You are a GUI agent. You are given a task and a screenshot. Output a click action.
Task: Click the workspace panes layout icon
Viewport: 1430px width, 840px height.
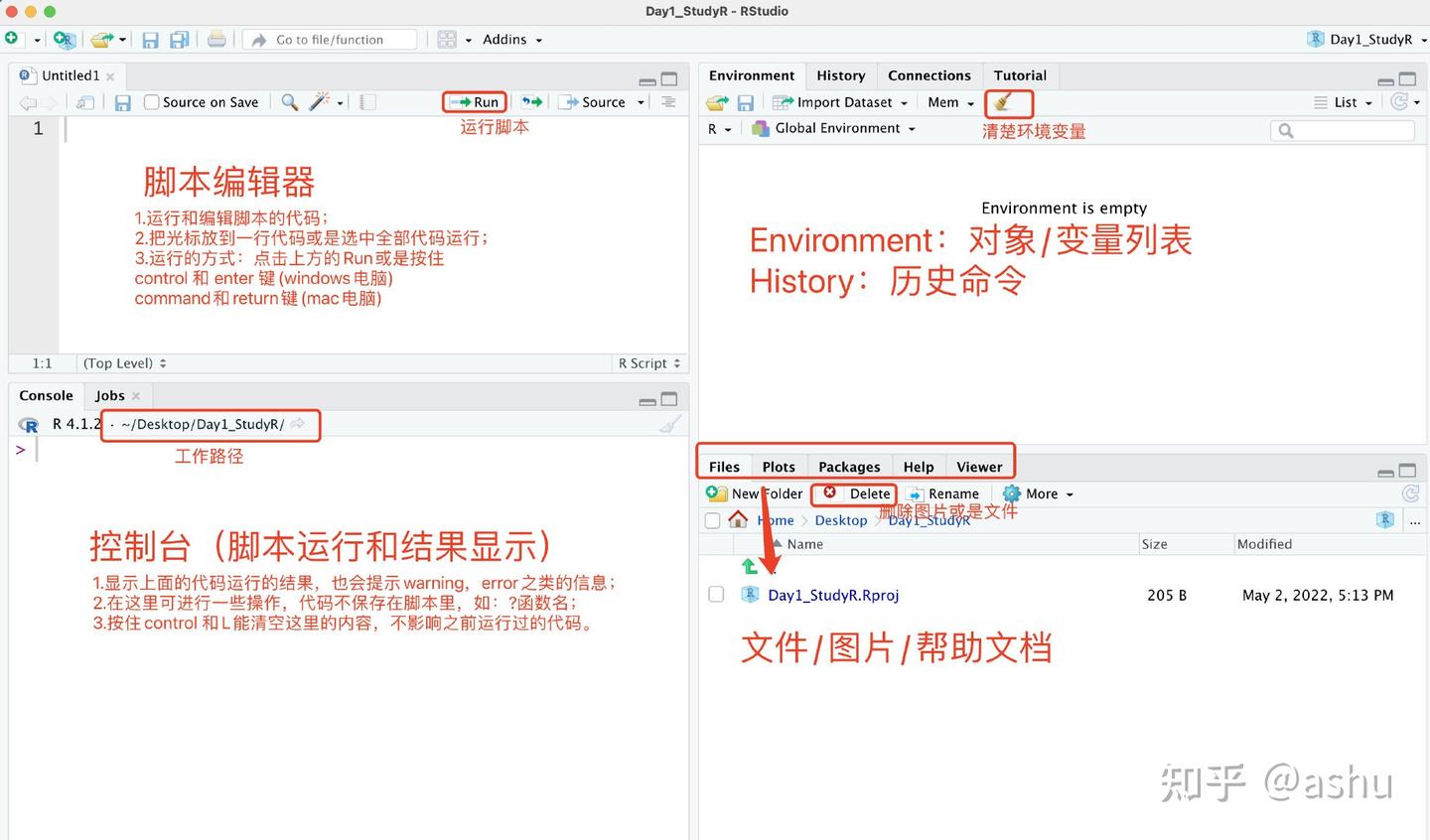click(447, 40)
